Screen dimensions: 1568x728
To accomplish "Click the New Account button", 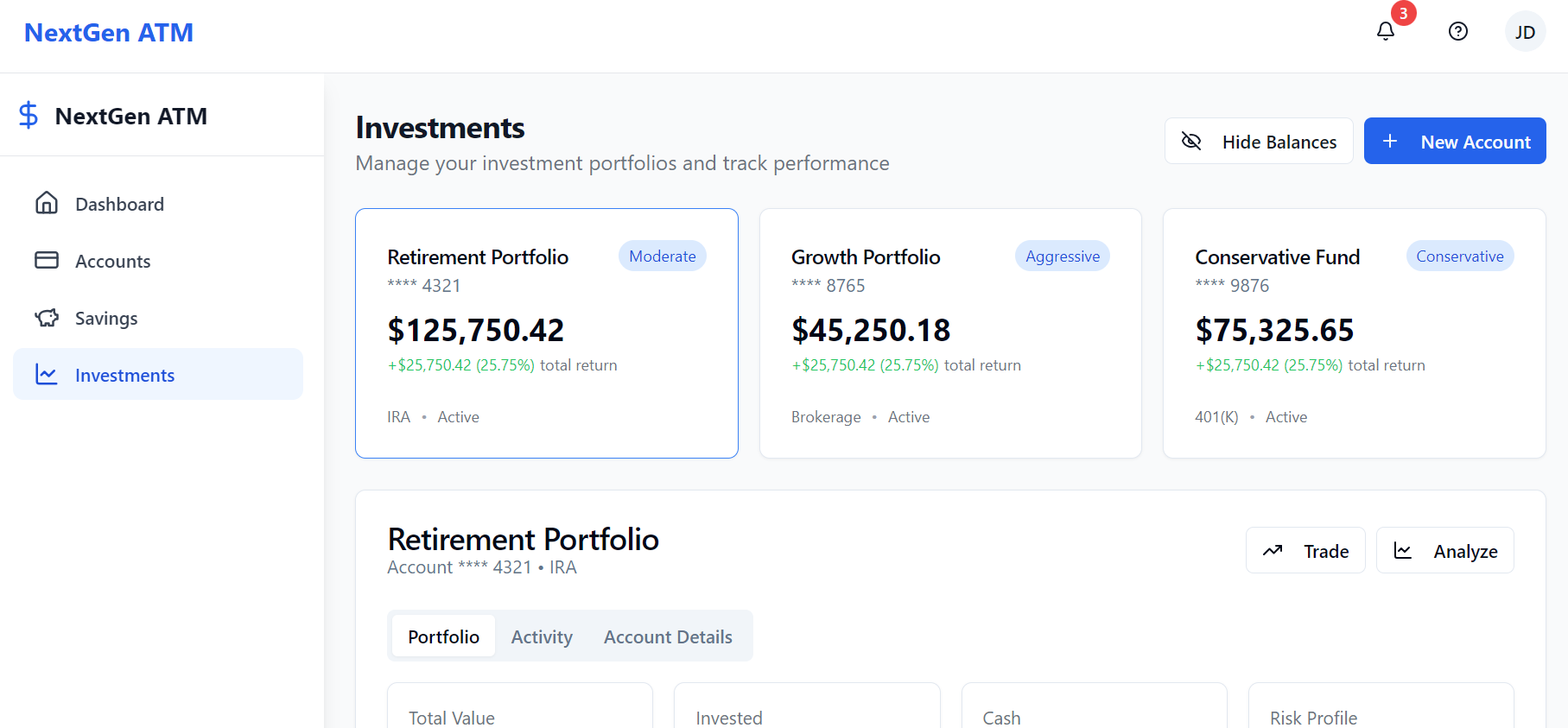I will pyautogui.click(x=1455, y=141).
